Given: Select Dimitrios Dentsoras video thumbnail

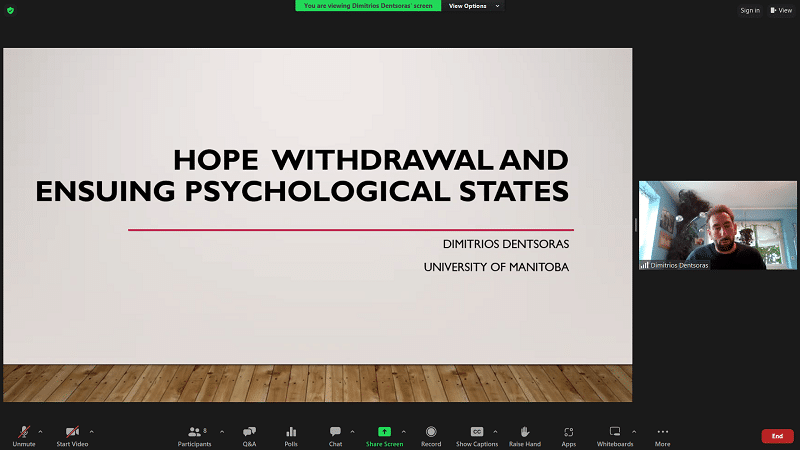Looking at the screenshot, I should [x=703, y=225].
